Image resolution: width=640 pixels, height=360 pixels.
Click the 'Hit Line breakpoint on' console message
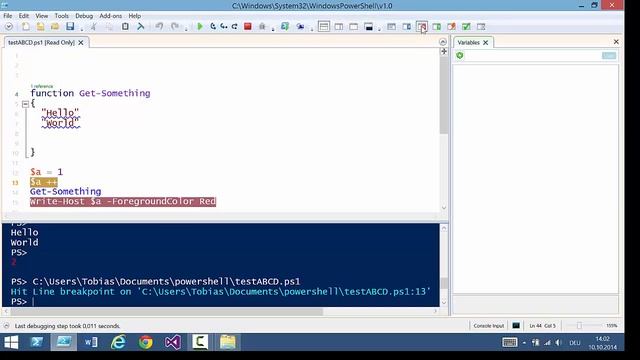tap(220, 291)
